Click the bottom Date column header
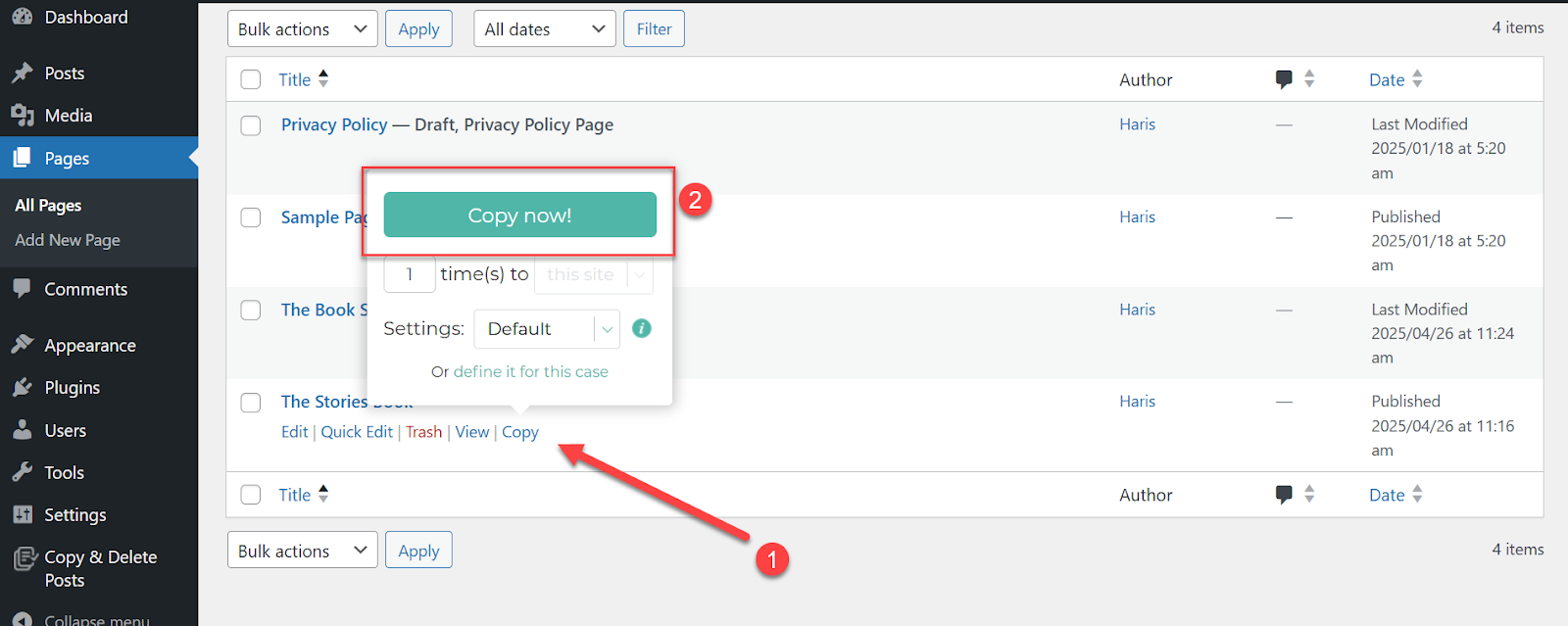Viewport: 1568px width, 626px height. coord(1387,496)
